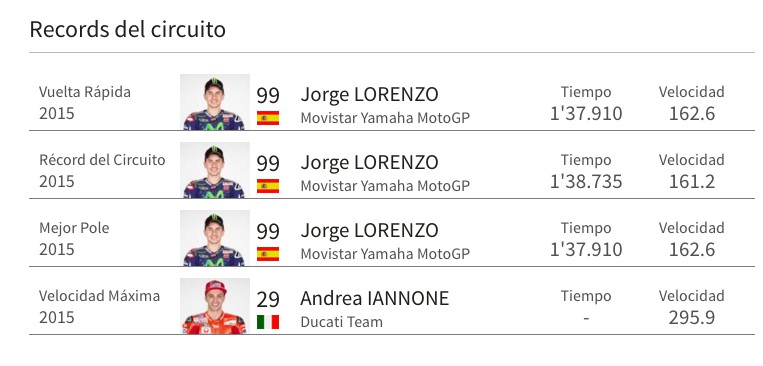Open Jorge LORENZO link in Vuelta Rápida row
The image size is (763, 366).
(369, 94)
